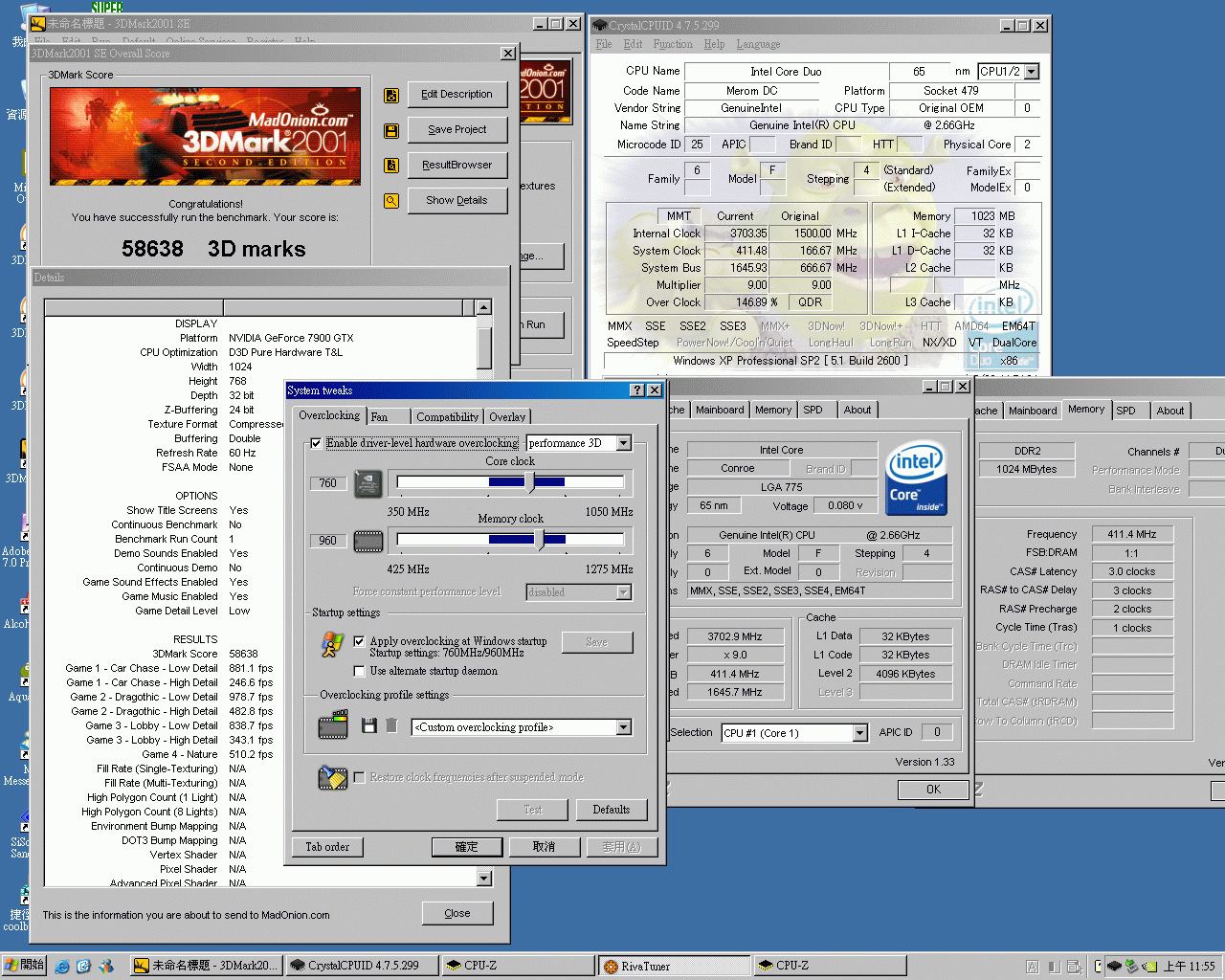Viewport: 1225px width, 980px height.
Task: Click the Edit Description button
Action: pyautogui.click(x=457, y=94)
